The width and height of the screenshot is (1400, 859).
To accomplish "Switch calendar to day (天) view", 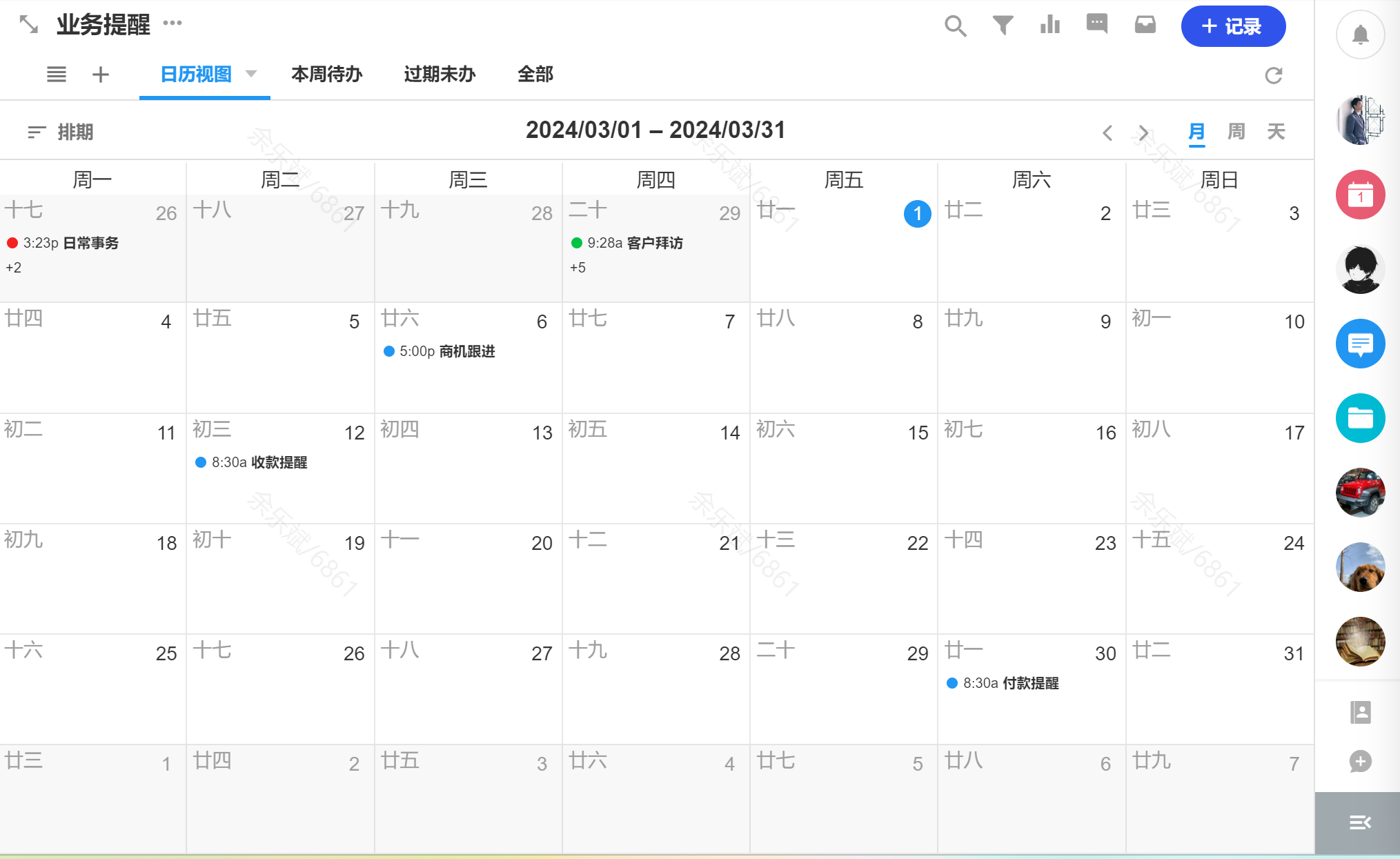I will [x=1276, y=131].
